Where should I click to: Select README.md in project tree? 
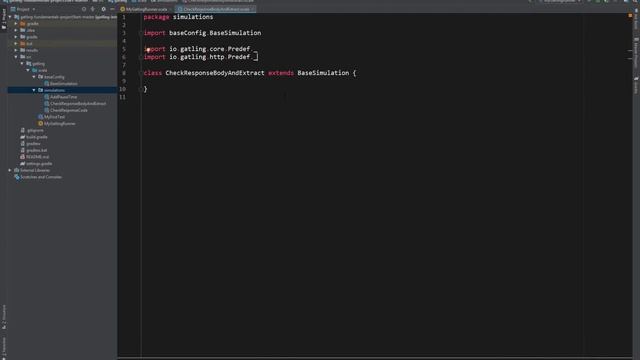click(38, 157)
